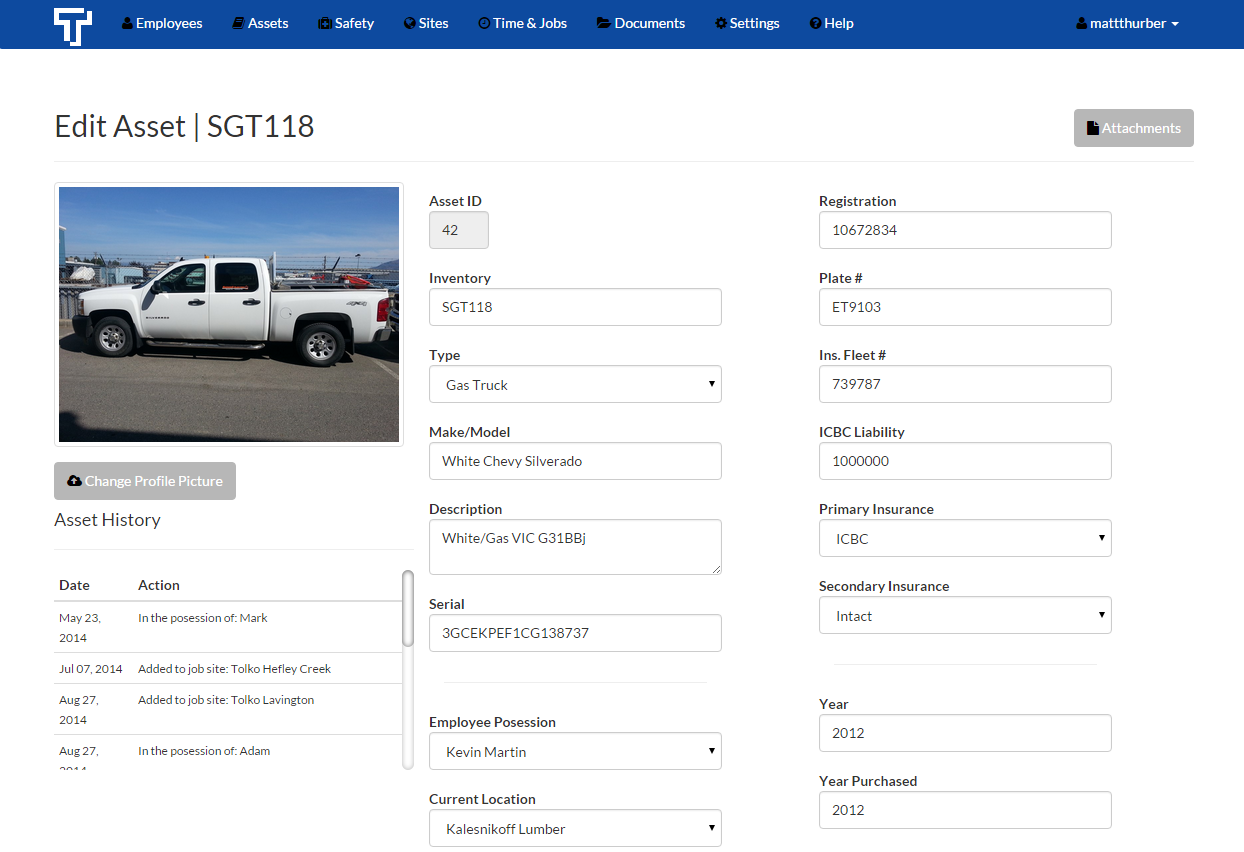Open the mattthurber user account dropdown
This screenshot has height=852, width=1244.
(1126, 23)
